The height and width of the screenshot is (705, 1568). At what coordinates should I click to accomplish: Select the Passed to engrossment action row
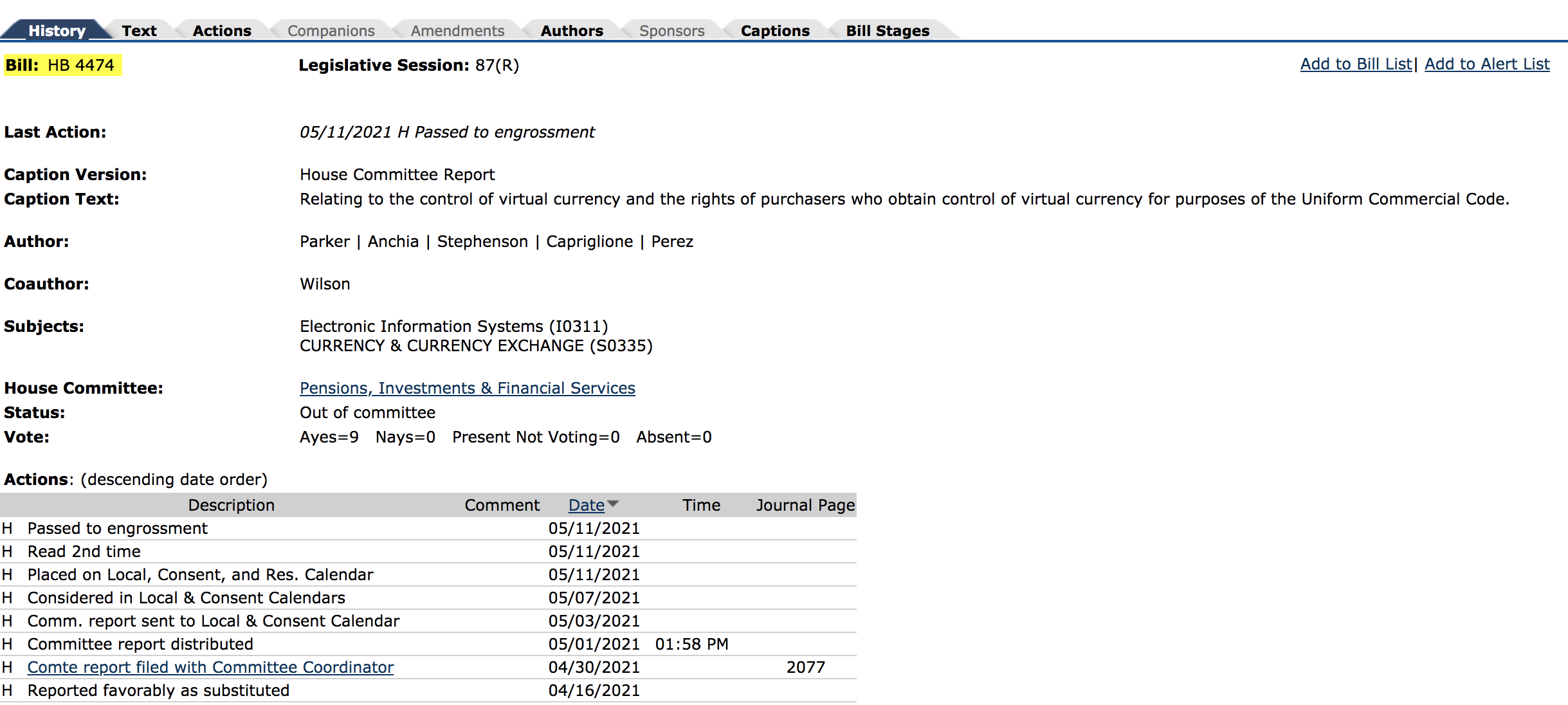117,529
